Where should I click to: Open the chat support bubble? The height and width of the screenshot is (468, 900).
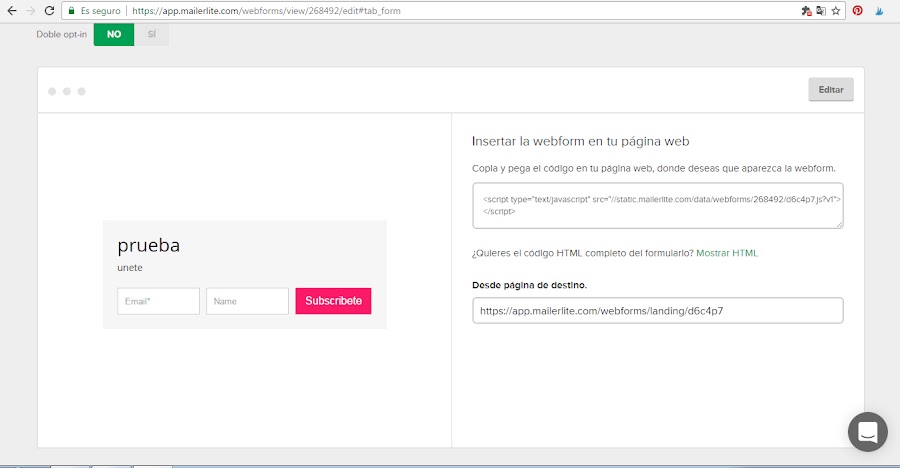click(868, 432)
